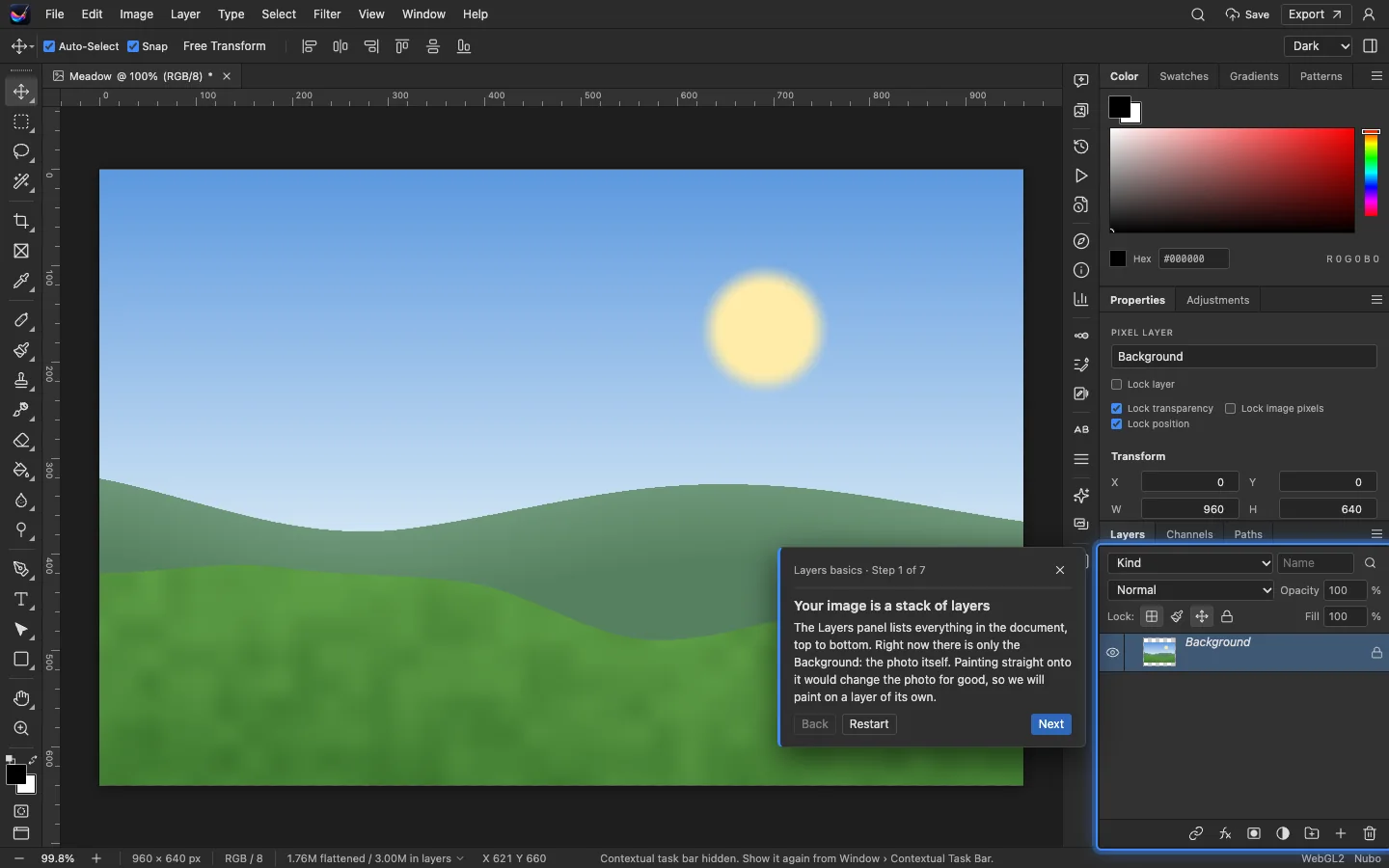This screenshot has width=1389, height=868.
Task: Select the Lasso tool
Action: pyautogui.click(x=21, y=151)
